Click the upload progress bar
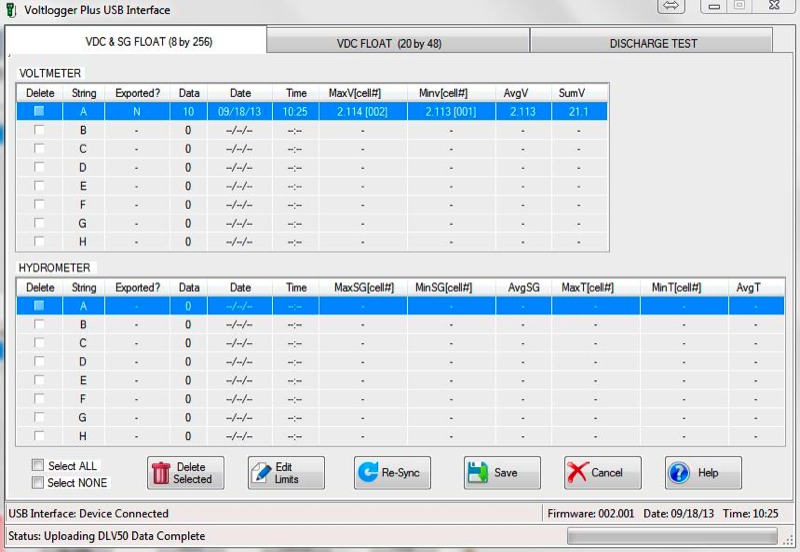This screenshot has width=800, height=552. (x=671, y=536)
